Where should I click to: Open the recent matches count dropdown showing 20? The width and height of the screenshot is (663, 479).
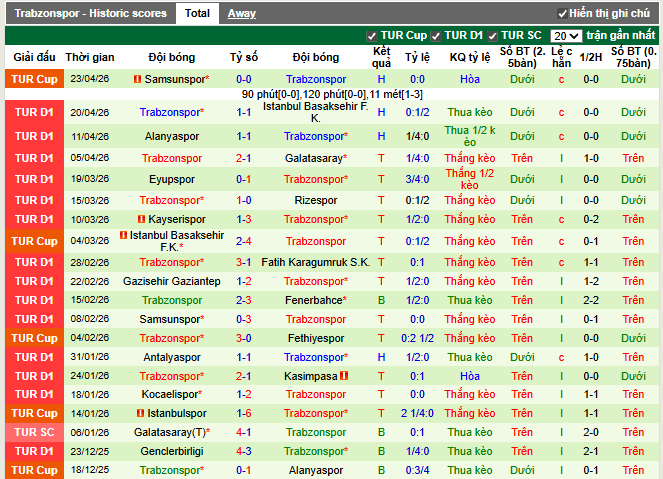[565, 35]
